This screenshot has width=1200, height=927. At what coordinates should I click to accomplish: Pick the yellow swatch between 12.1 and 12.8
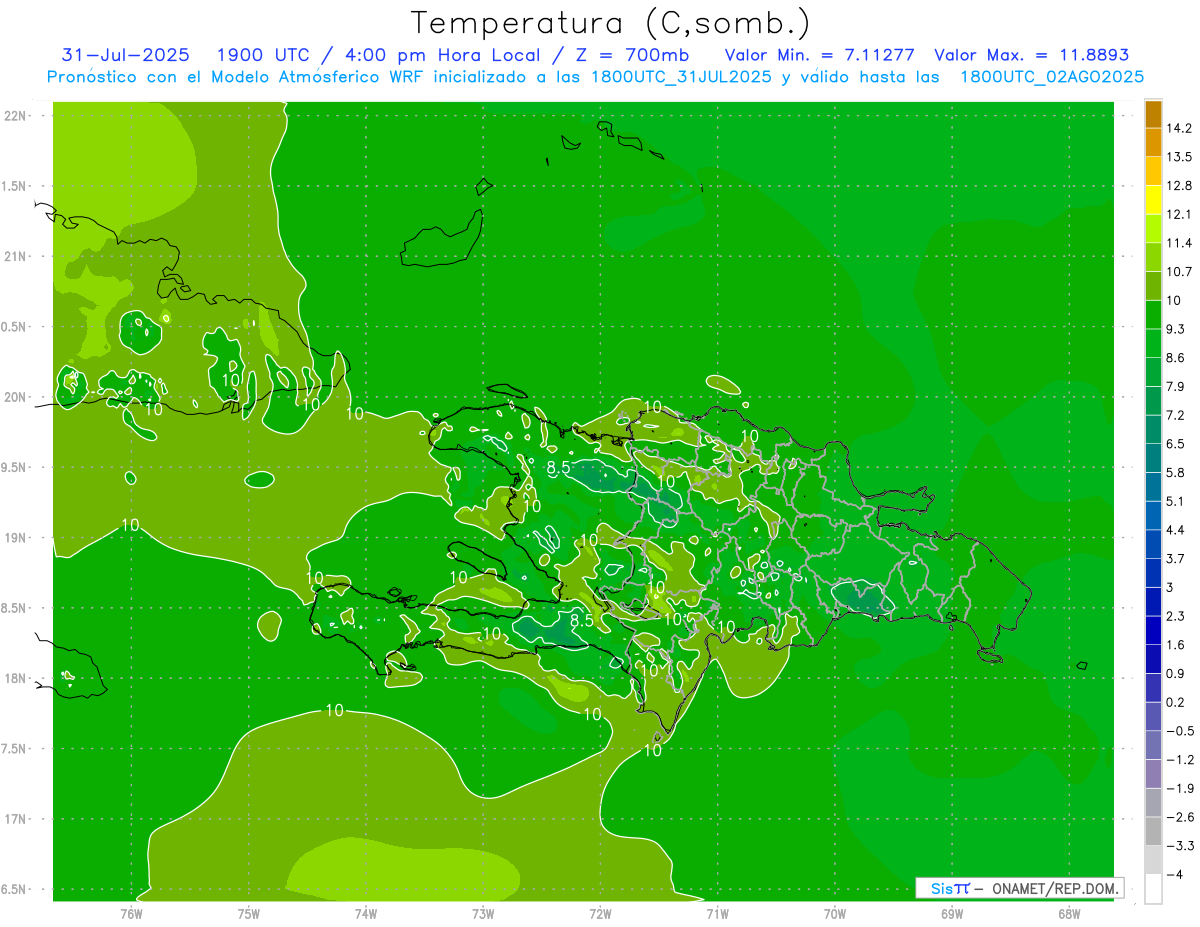tap(1153, 200)
